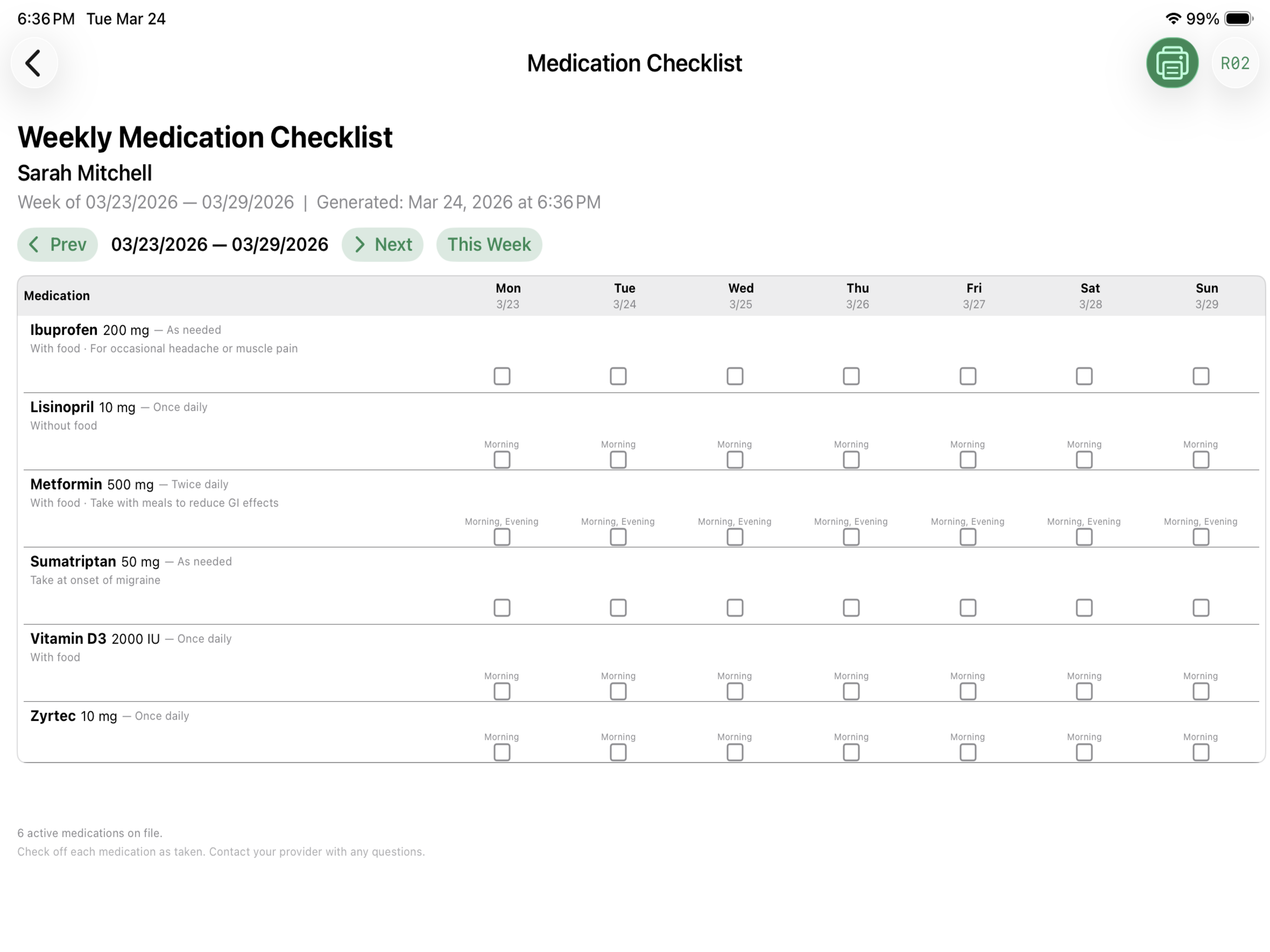1270x952 pixels.
Task: Select the date range 03/23/2026 — 03/29/2026
Action: coord(219,244)
